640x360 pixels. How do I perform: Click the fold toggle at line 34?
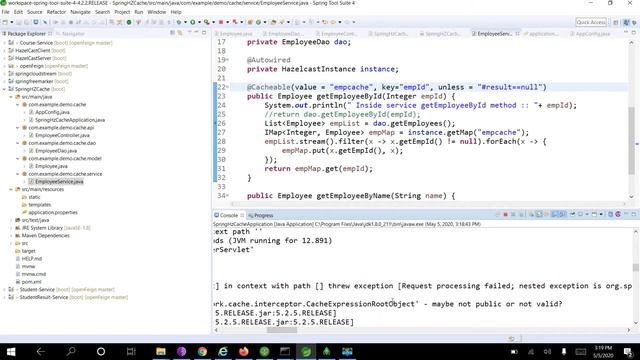[228, 196]
